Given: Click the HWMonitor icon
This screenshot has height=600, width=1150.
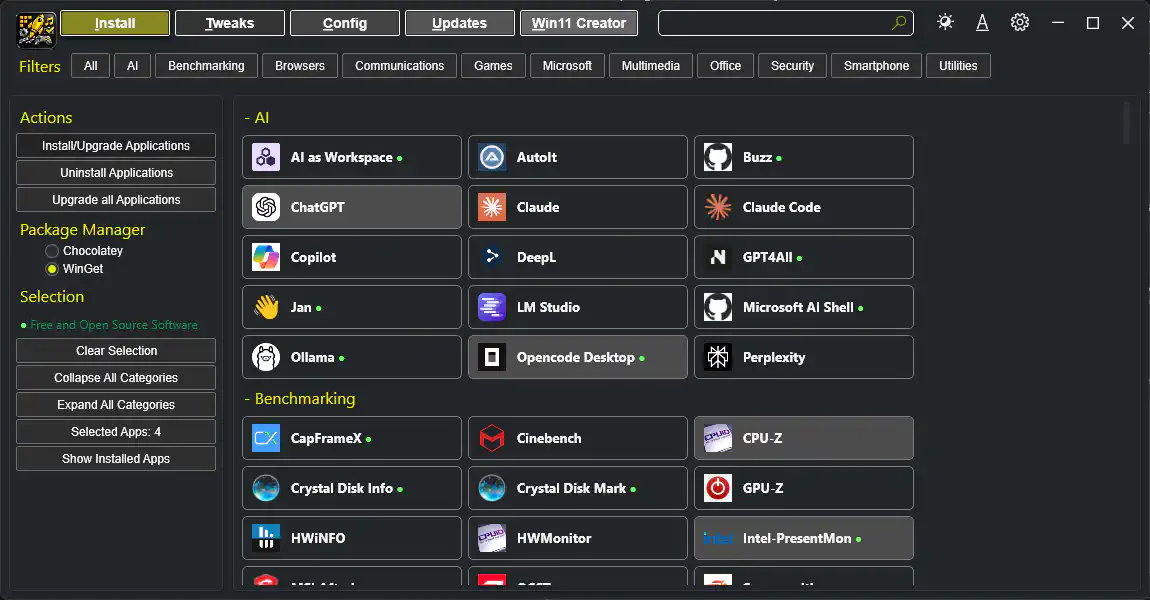Looking at the screenshot, I should [x=491, y=538].
